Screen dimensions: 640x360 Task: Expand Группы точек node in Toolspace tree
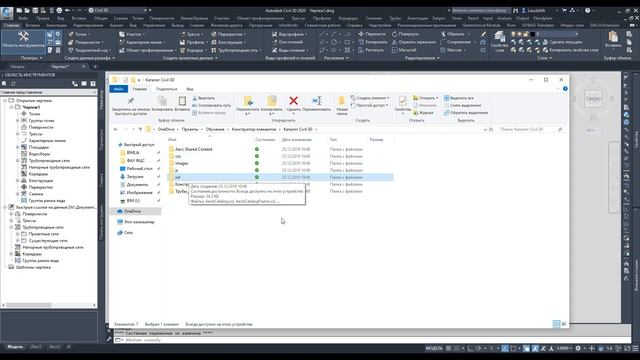point(18,121)
